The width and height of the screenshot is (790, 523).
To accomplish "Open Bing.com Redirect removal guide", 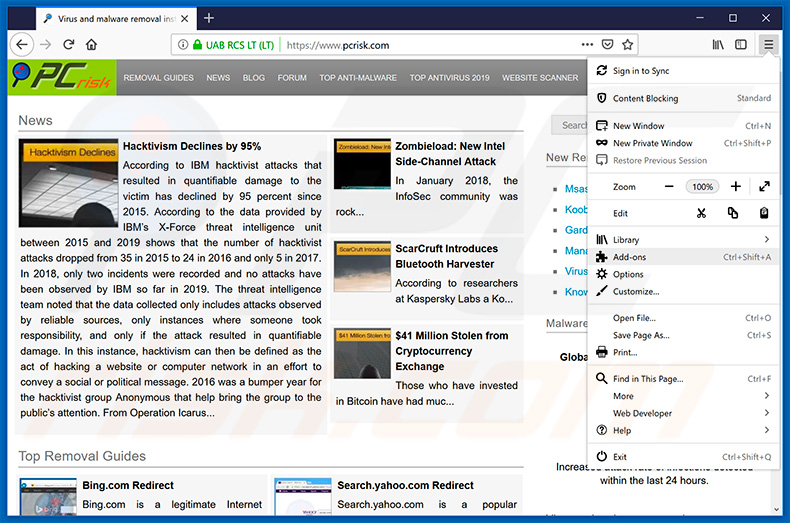I will (x=128, y=485).
